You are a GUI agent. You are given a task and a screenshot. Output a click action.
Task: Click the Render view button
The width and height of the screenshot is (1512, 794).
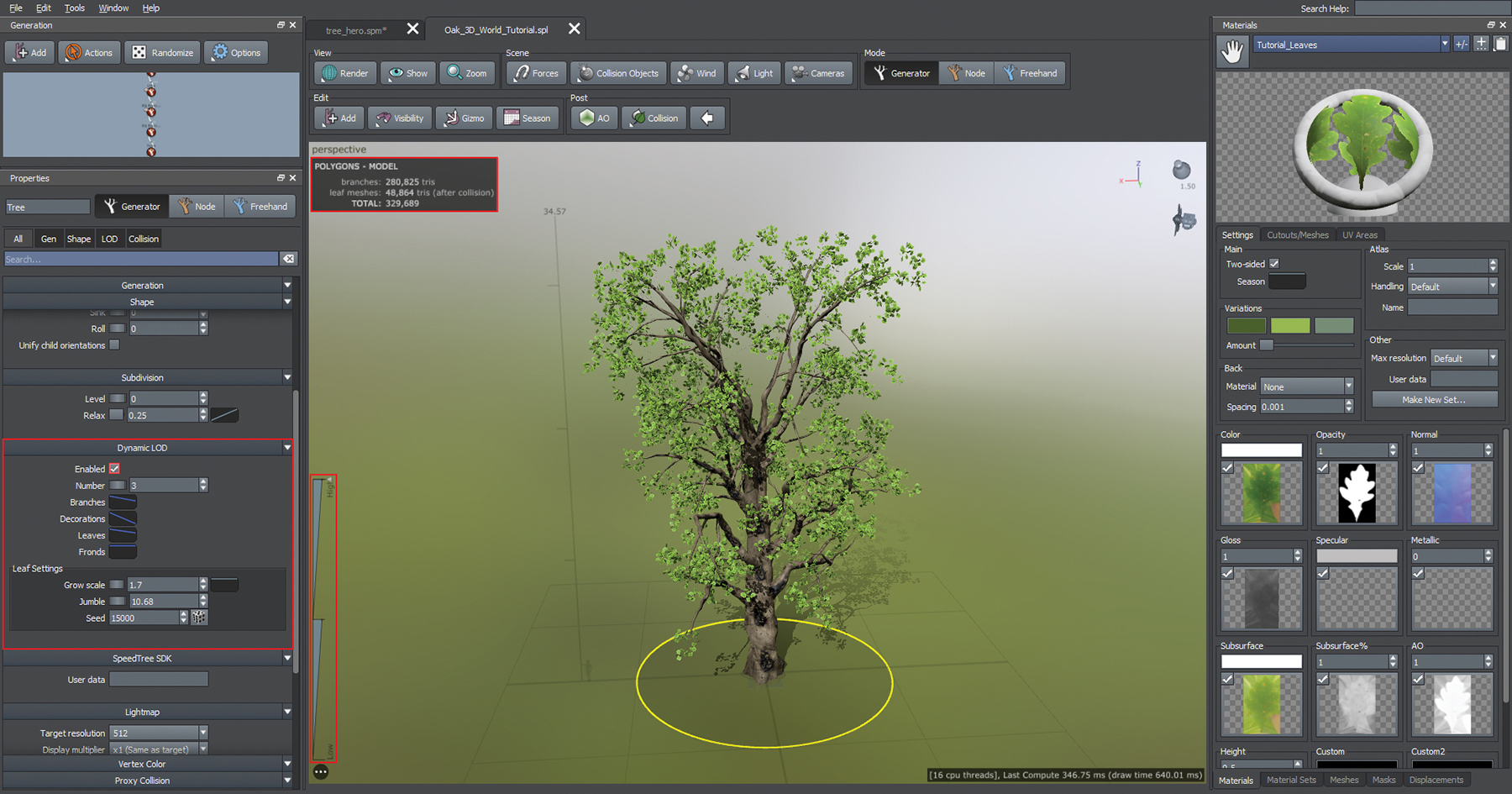coord(345,73)
